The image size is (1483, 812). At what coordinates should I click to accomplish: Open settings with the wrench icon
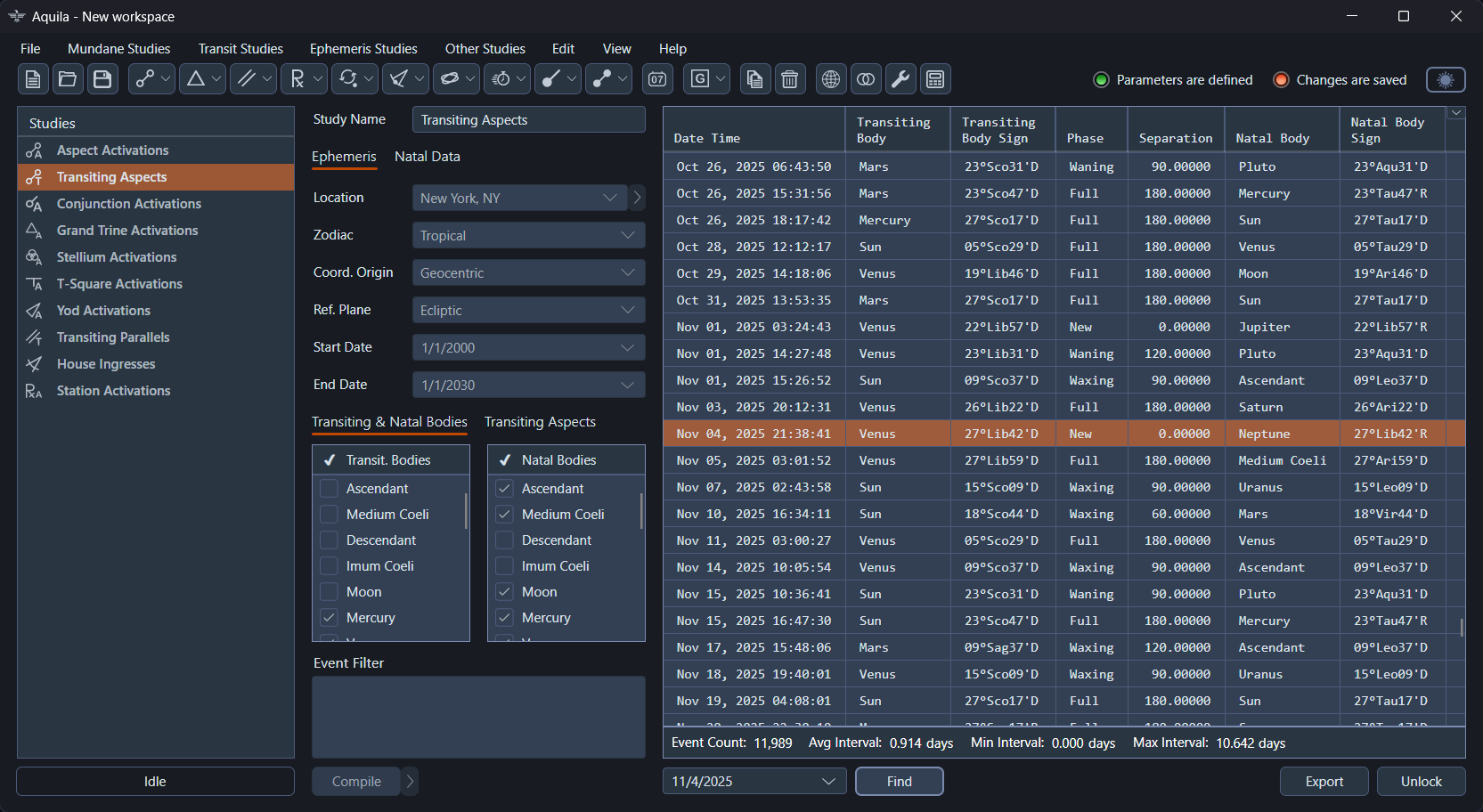(x=900, y=79)
